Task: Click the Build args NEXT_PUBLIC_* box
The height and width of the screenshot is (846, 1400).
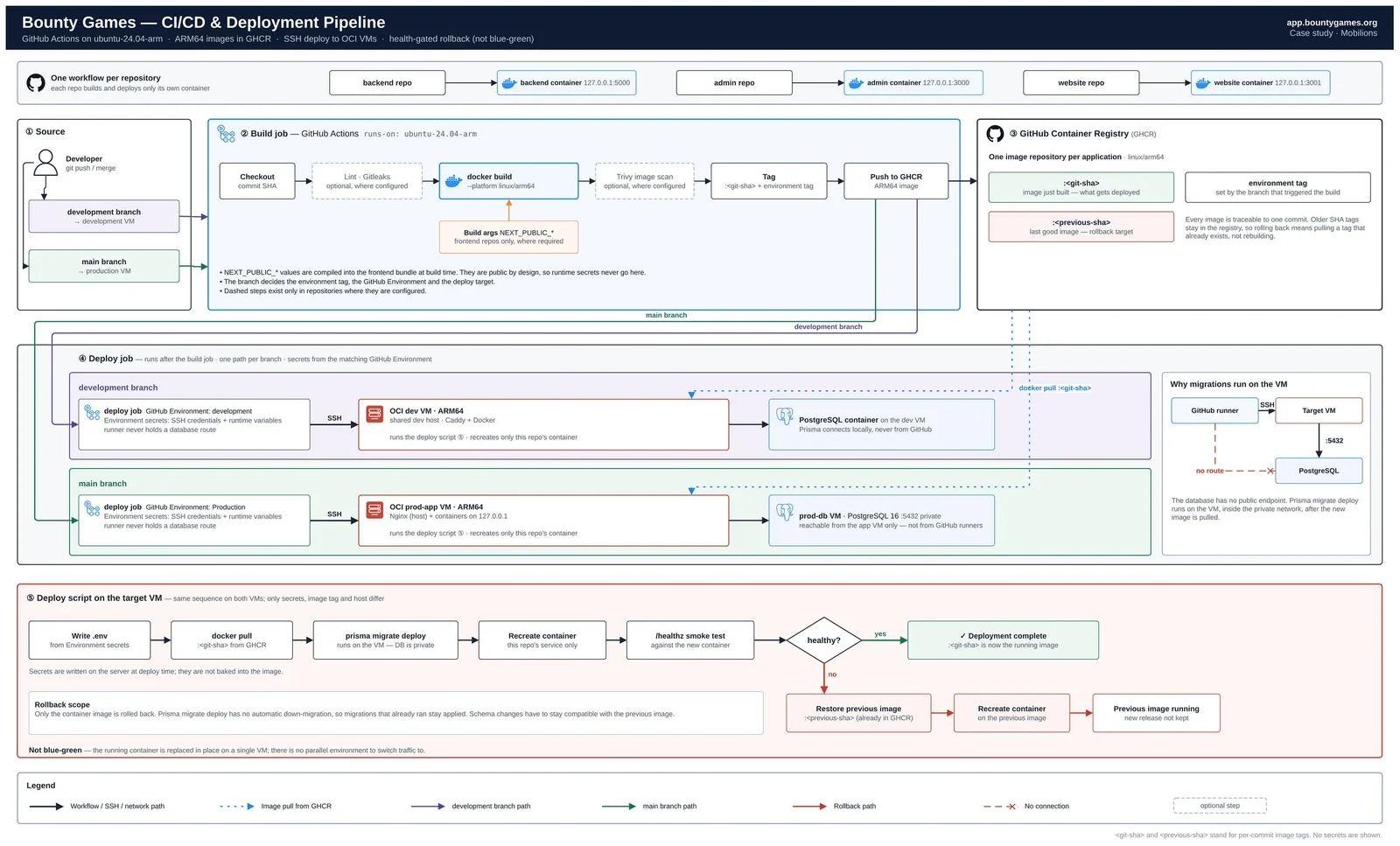Action: [x=508, y=237]
